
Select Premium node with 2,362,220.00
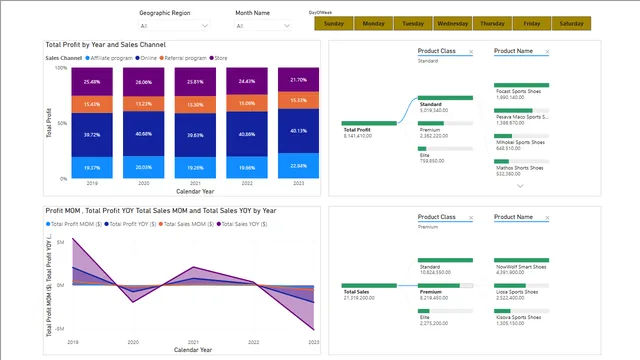tap(445, 123)
